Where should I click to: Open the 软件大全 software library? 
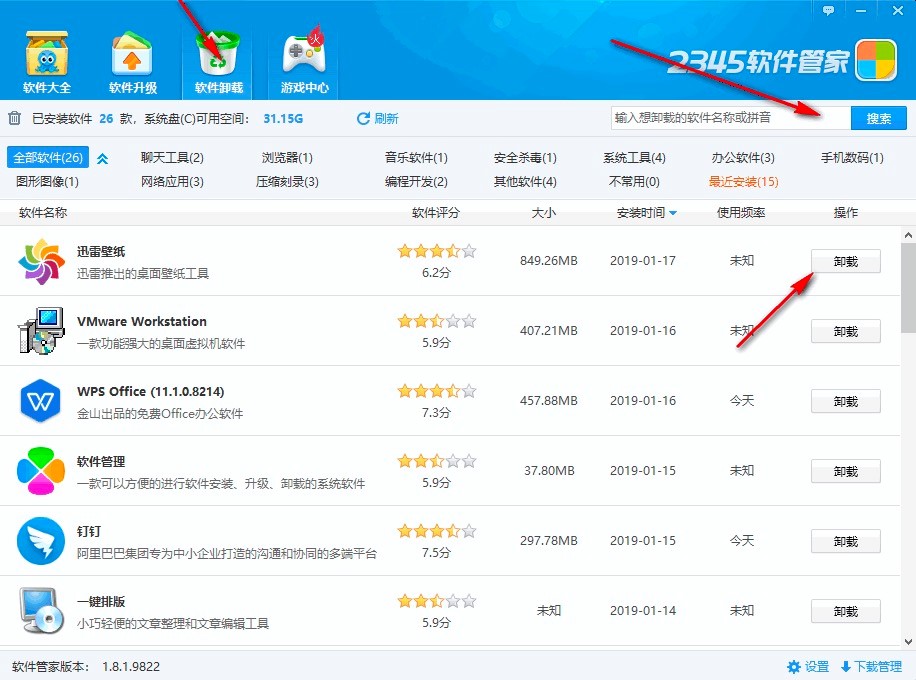[x=47, y=60]
